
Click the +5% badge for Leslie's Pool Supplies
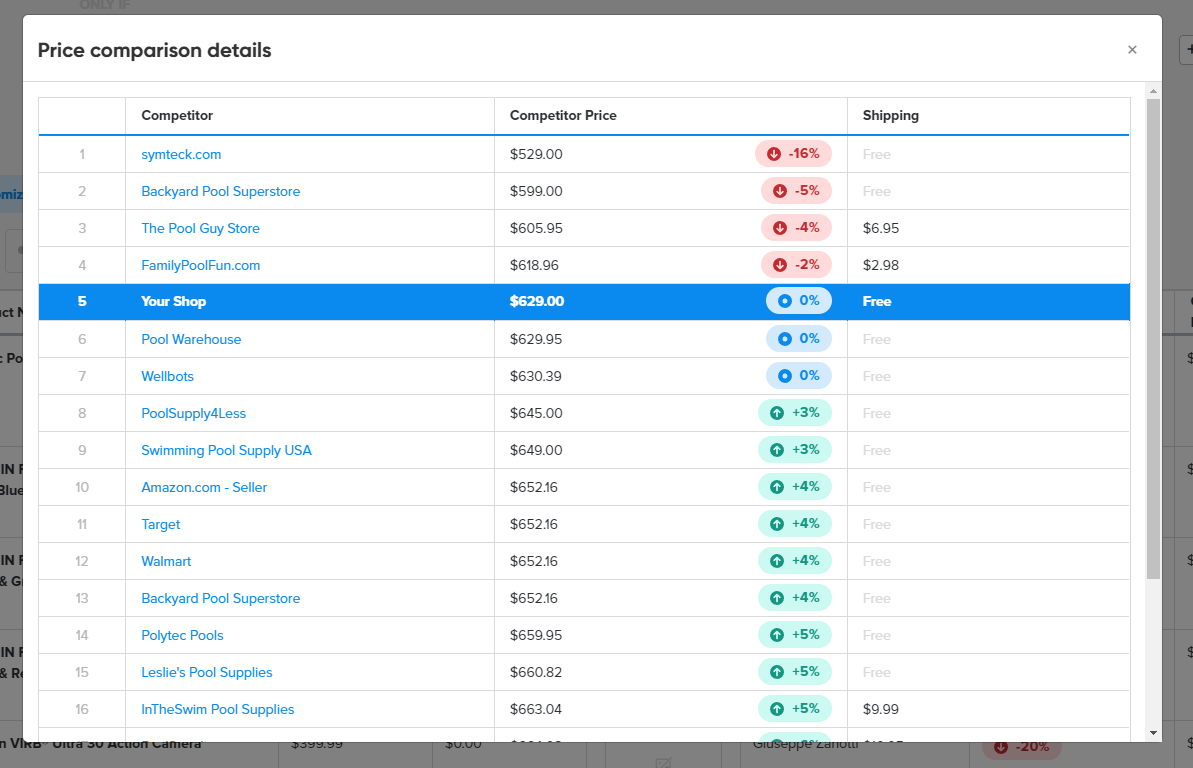(x=795, y=672)
